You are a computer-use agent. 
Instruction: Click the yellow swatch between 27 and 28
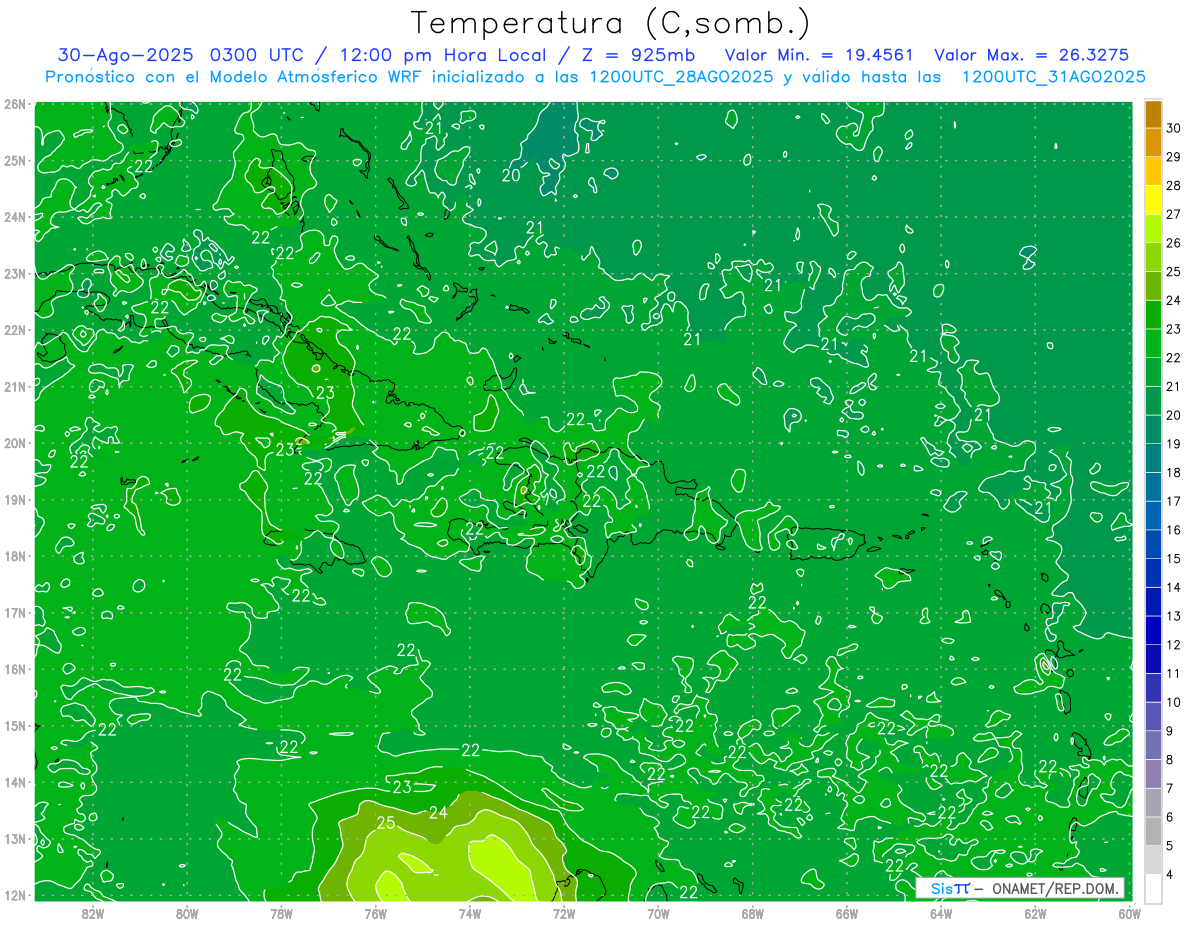pyautogui.click(x=1153, y=199)
